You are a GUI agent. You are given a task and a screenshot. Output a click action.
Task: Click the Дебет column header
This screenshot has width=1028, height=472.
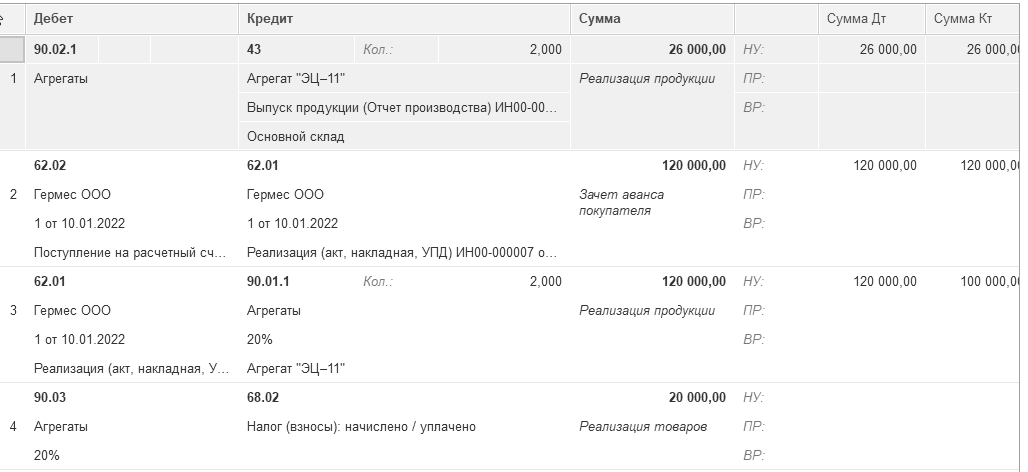tap(54, 19)
